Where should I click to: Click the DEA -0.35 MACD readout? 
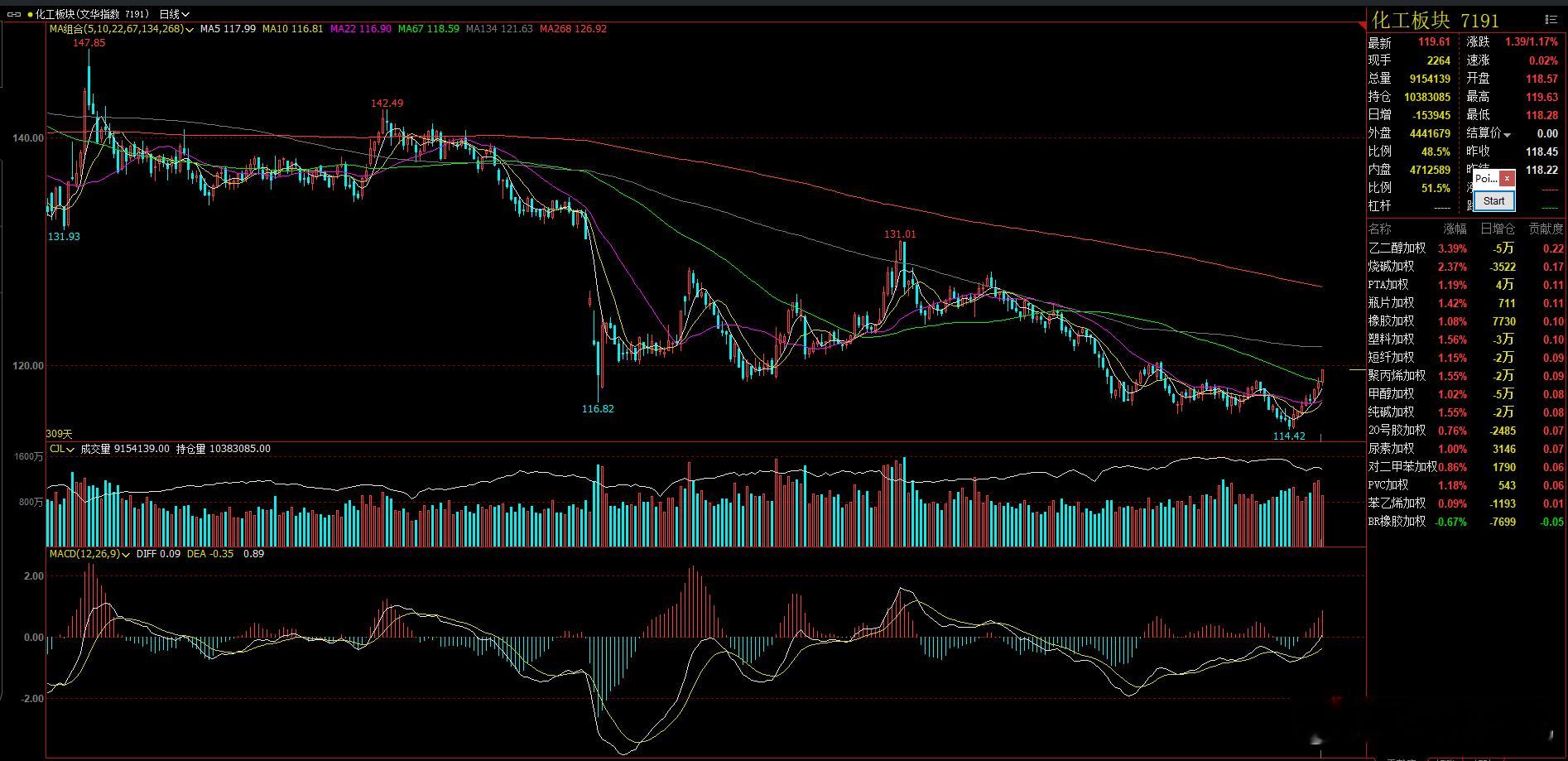[x=210, y=554]
